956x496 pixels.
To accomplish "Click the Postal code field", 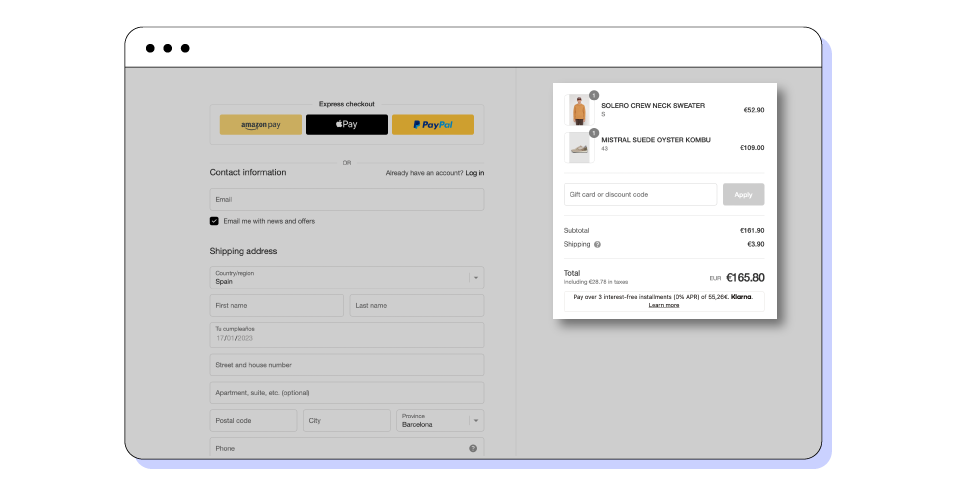I will (x=253, y=421).
